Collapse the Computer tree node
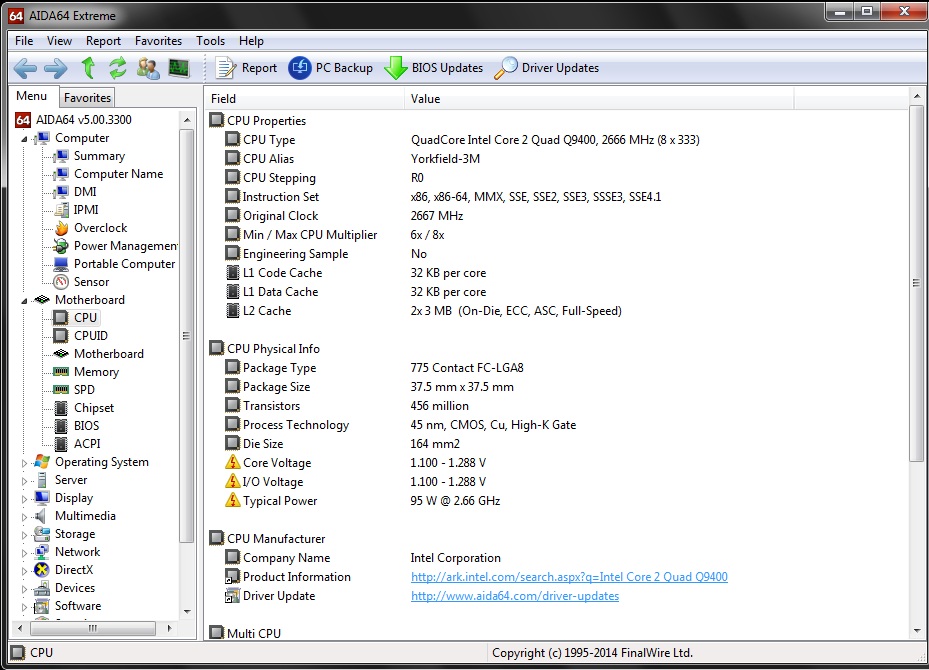The width and height of the screenshot is (929, 670). pyautogui.click(x=24, y=139)
